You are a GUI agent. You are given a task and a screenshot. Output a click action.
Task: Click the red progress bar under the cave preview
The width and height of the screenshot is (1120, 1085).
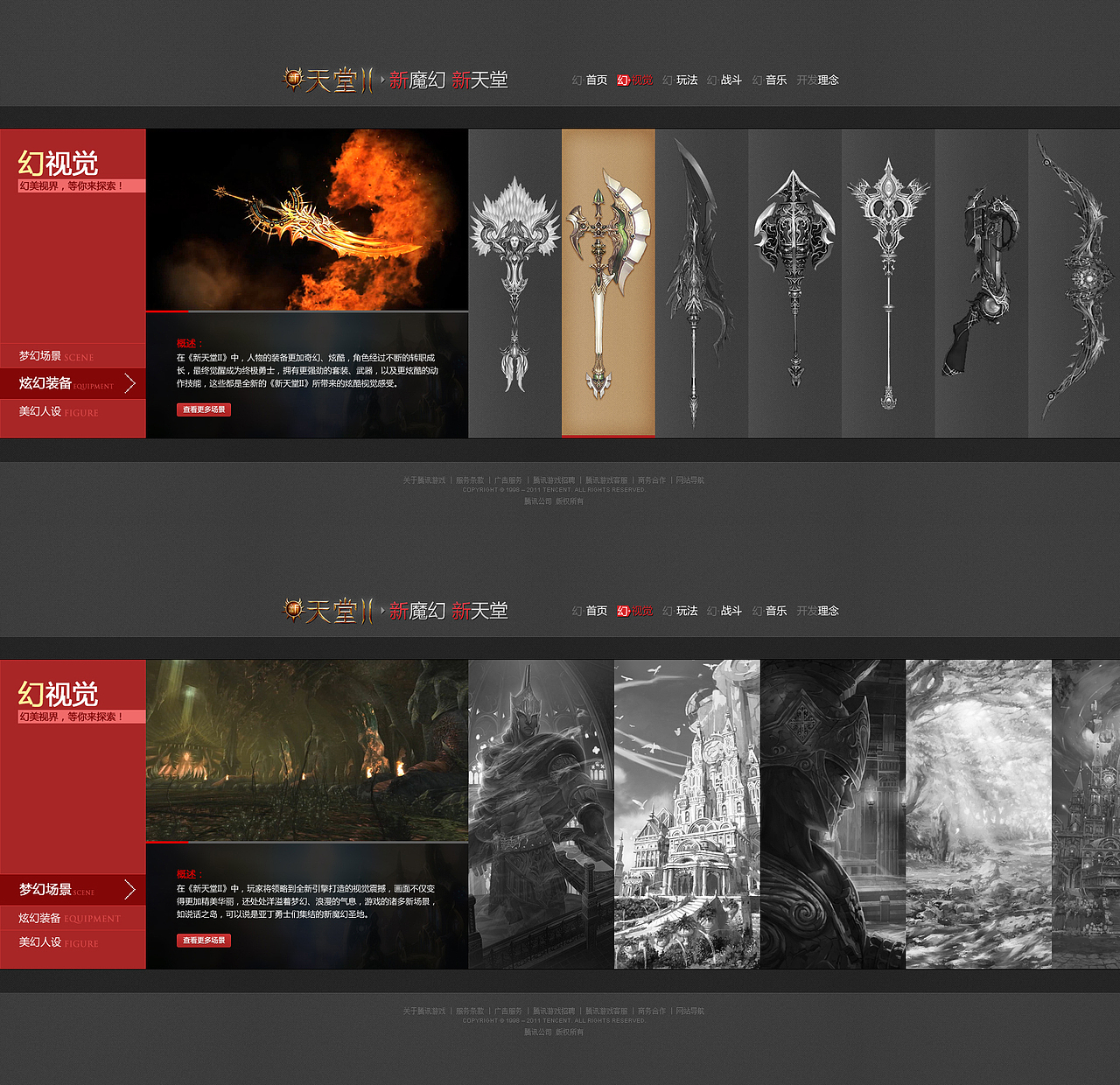tap(167, 842)
